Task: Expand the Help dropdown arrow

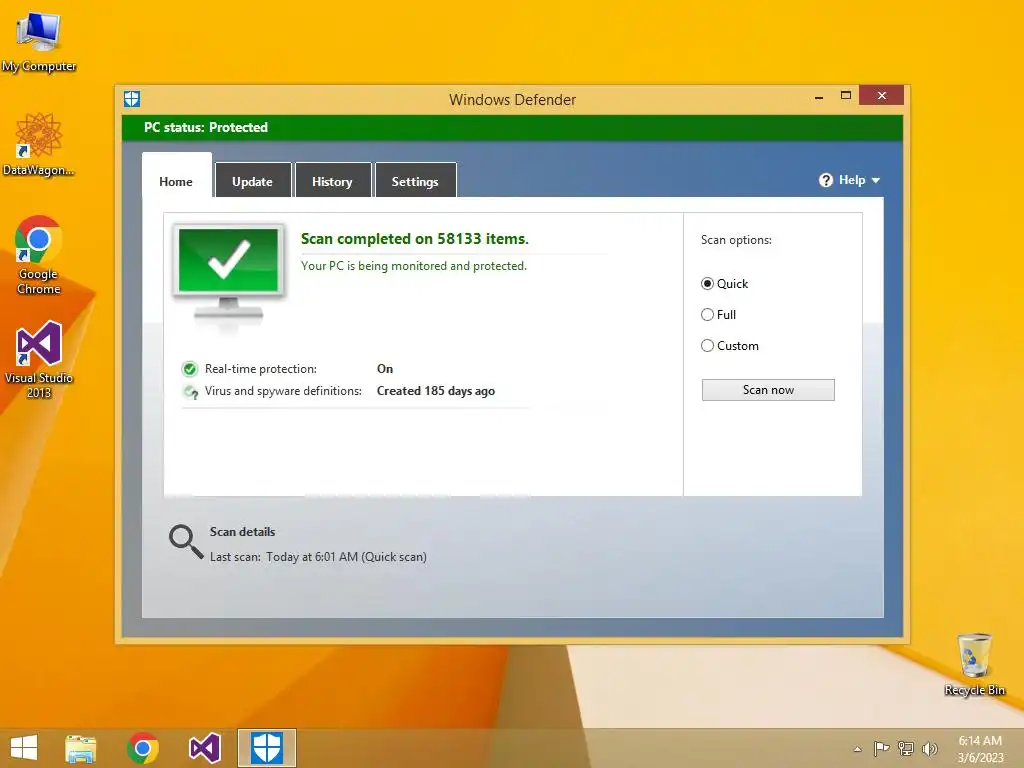Action: coord(876,180)
